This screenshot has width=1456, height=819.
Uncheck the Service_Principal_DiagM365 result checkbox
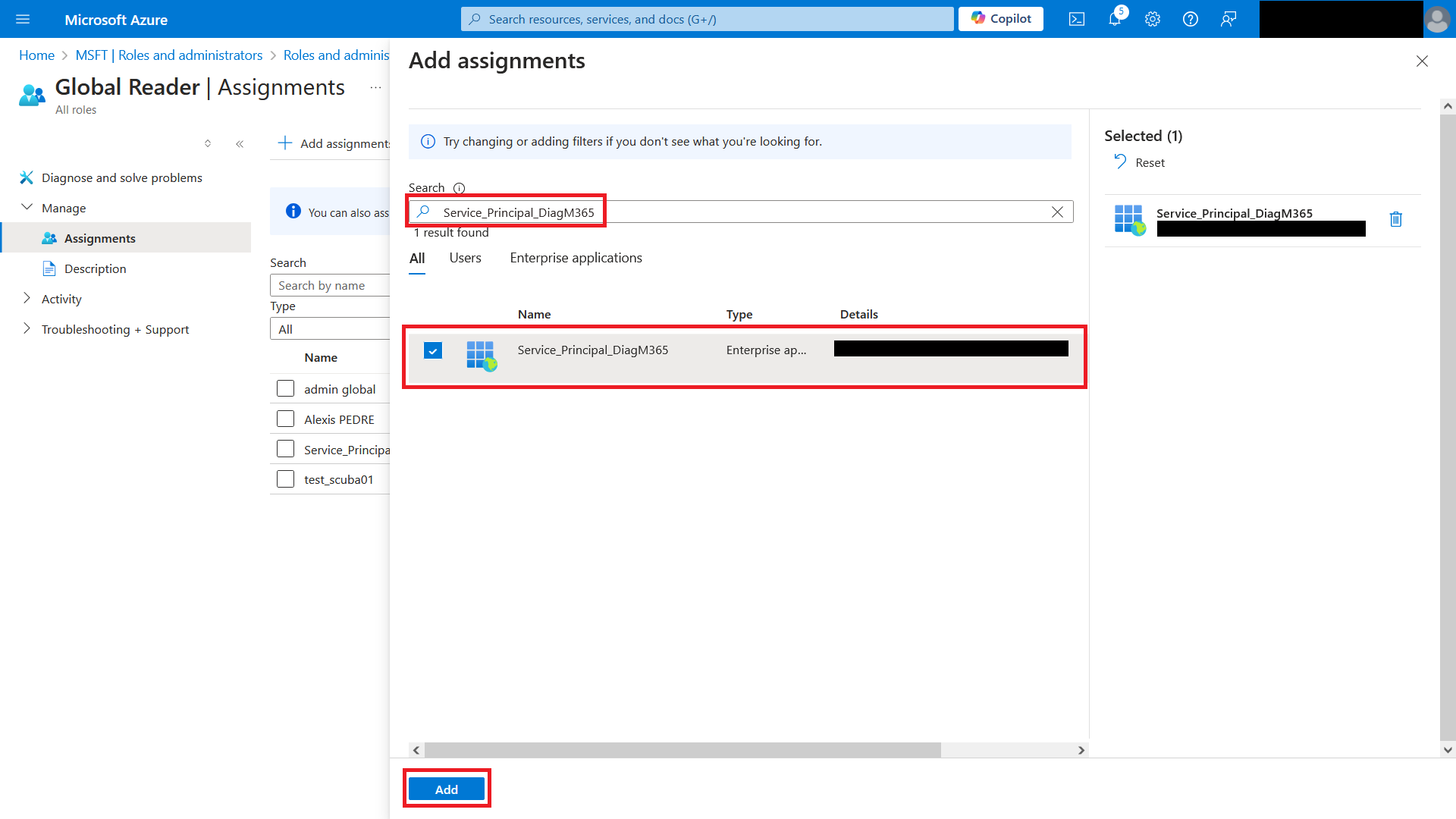point(433,350)
